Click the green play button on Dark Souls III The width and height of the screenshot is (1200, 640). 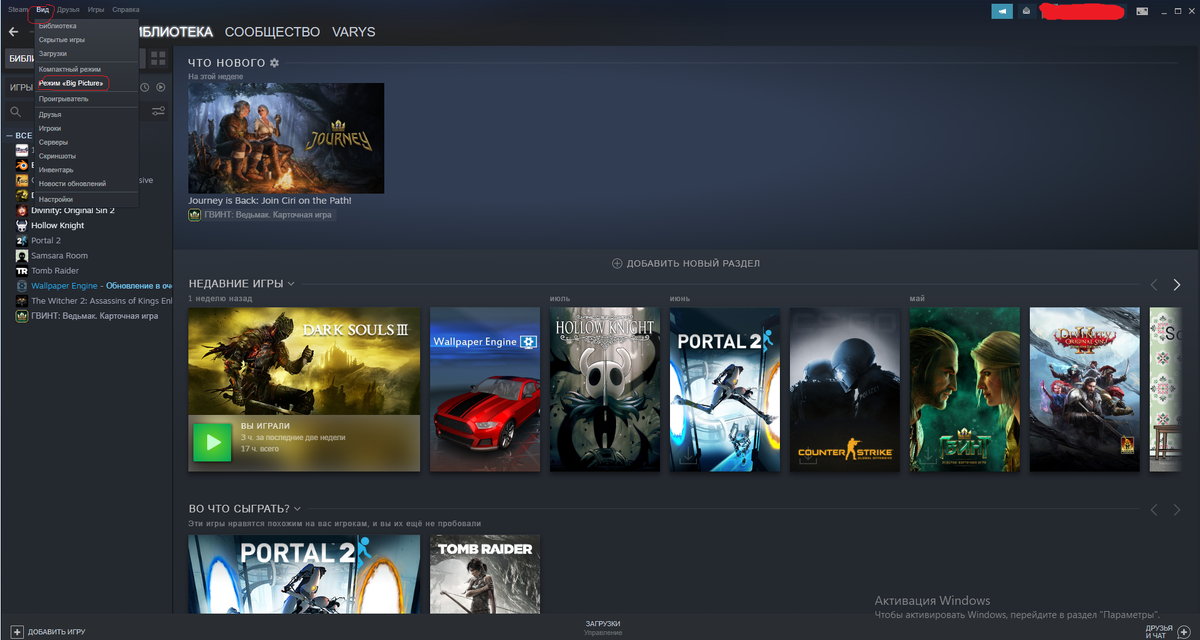point(211,442)
